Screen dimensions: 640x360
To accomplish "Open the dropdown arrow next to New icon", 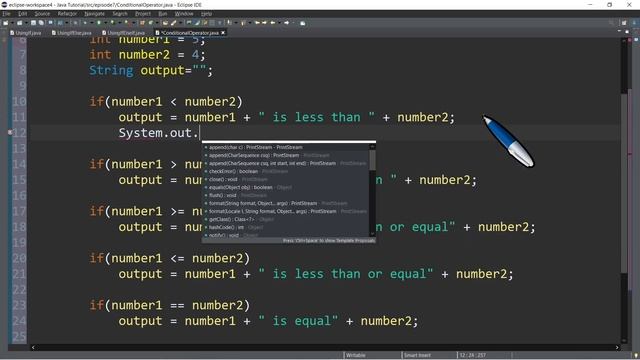I will click(x=12, y=23).
